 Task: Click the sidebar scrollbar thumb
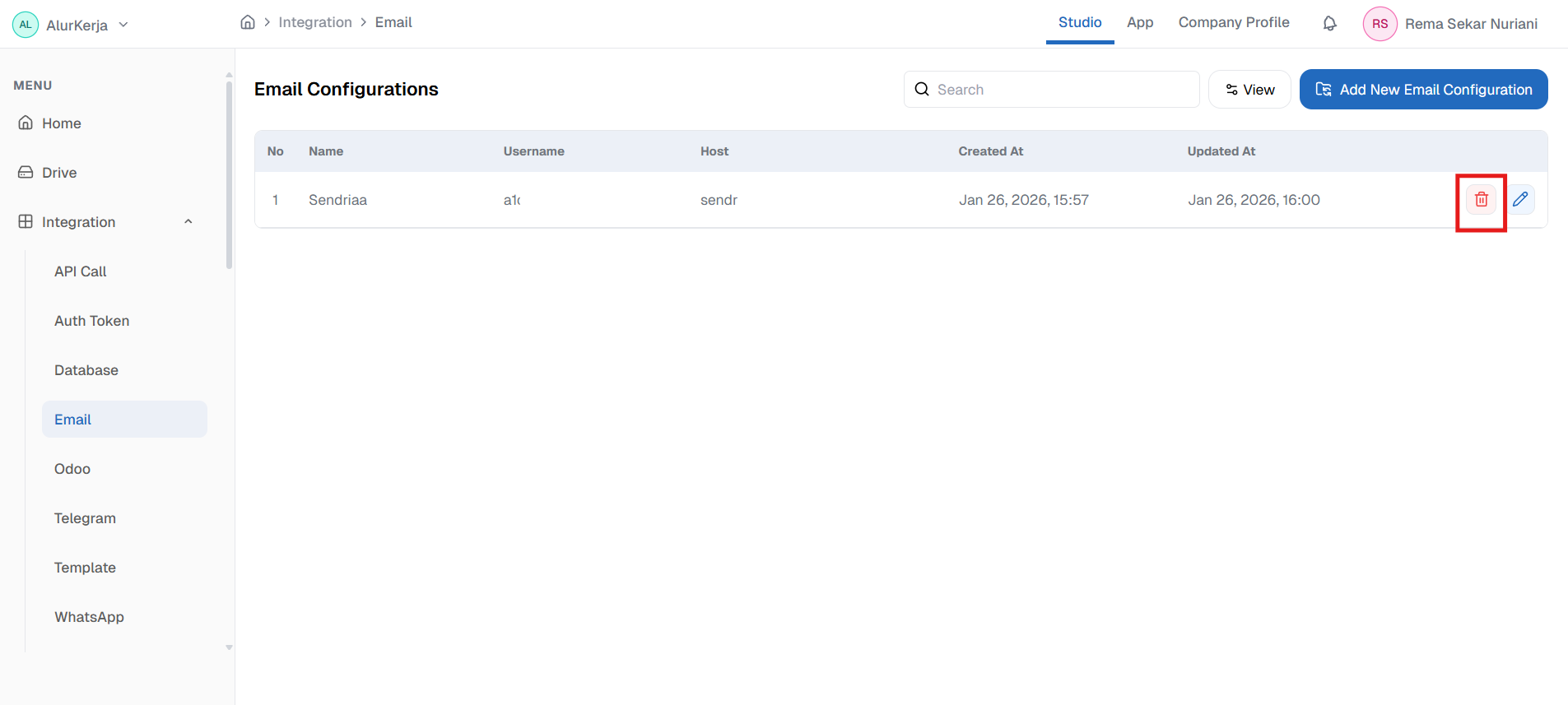click(229, 174)
